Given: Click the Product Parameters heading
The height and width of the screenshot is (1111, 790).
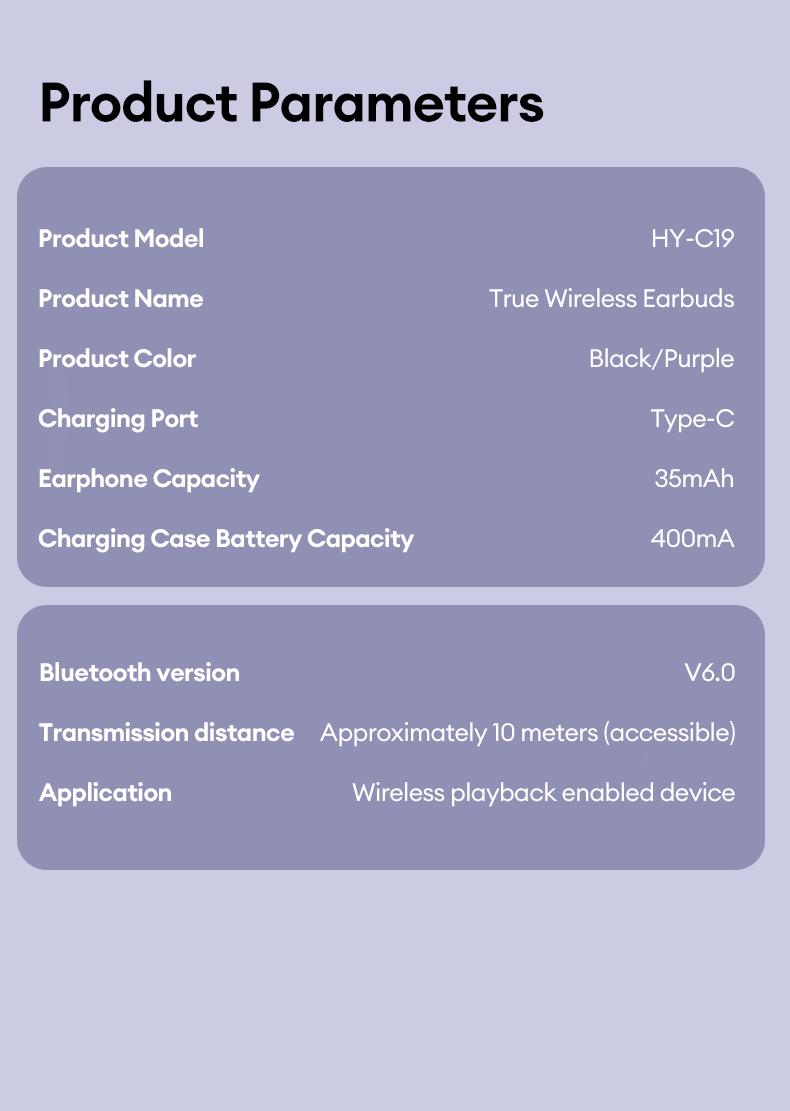Looking at the screenshot, I should [291, 103].
